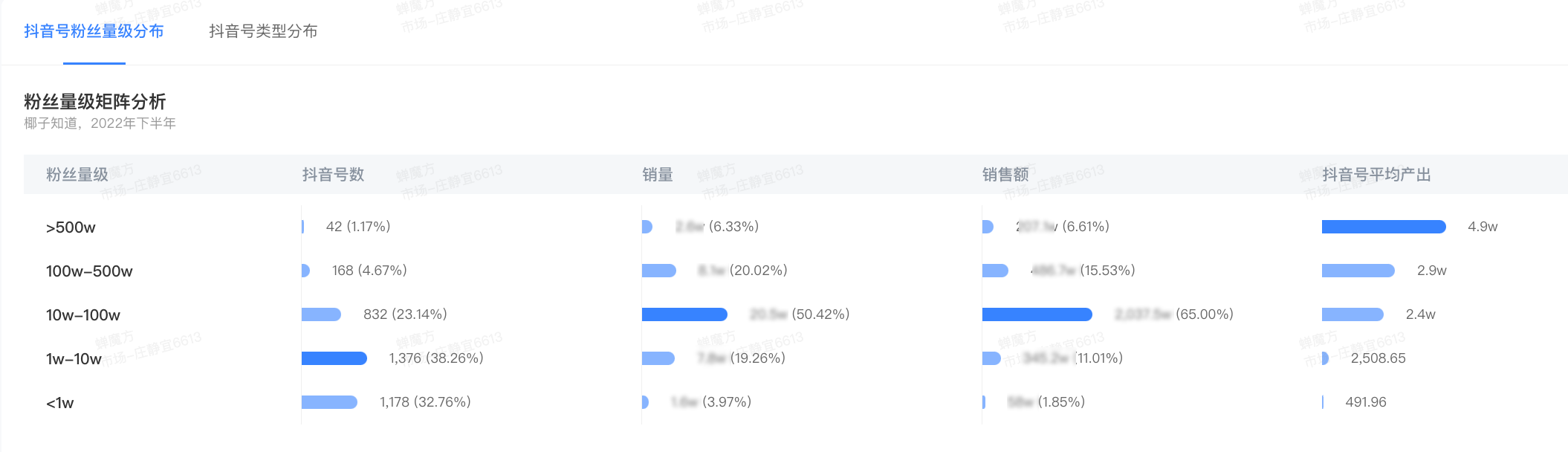Viewport: 1568px width, 452px height.
Task: Click the 抖音号平均产出 column header
Action: (x=1376, y=175)
